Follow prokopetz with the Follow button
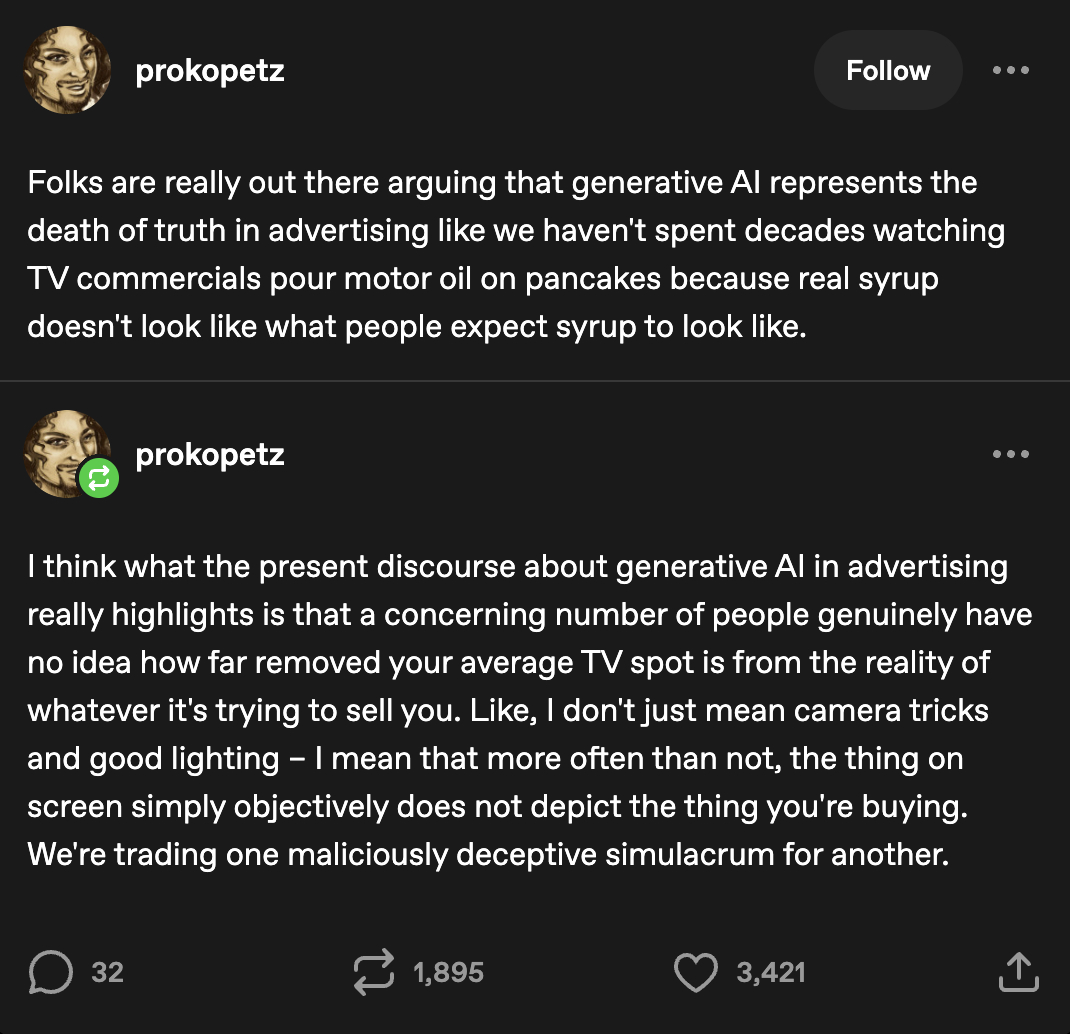The height and width of the screenshot is (1034, 1070). [888, 70]
